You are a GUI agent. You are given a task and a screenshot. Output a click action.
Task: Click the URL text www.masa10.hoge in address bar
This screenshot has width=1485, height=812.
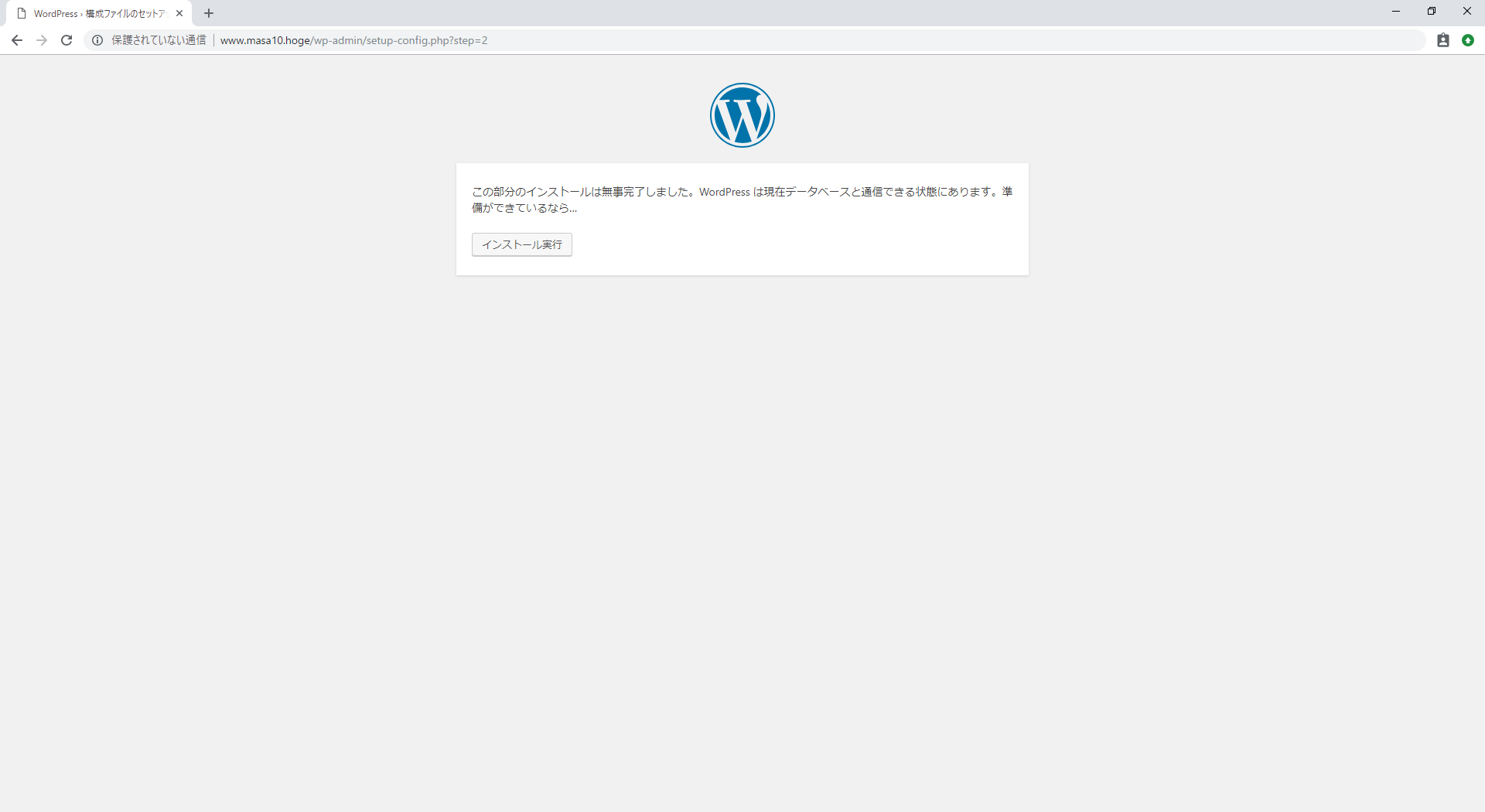coord(265,40)
